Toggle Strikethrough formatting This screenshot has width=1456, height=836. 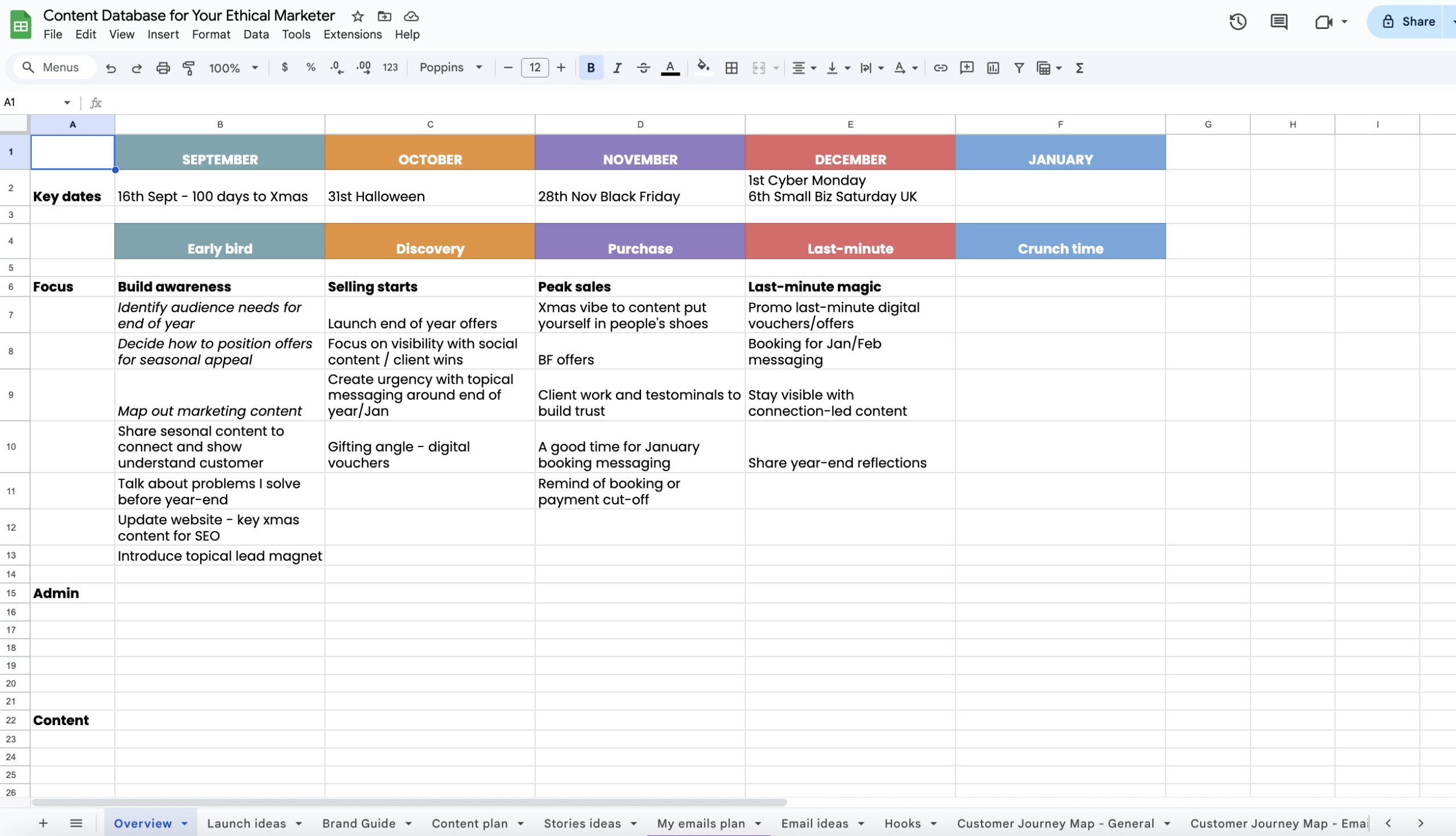(x=644, y=68)
